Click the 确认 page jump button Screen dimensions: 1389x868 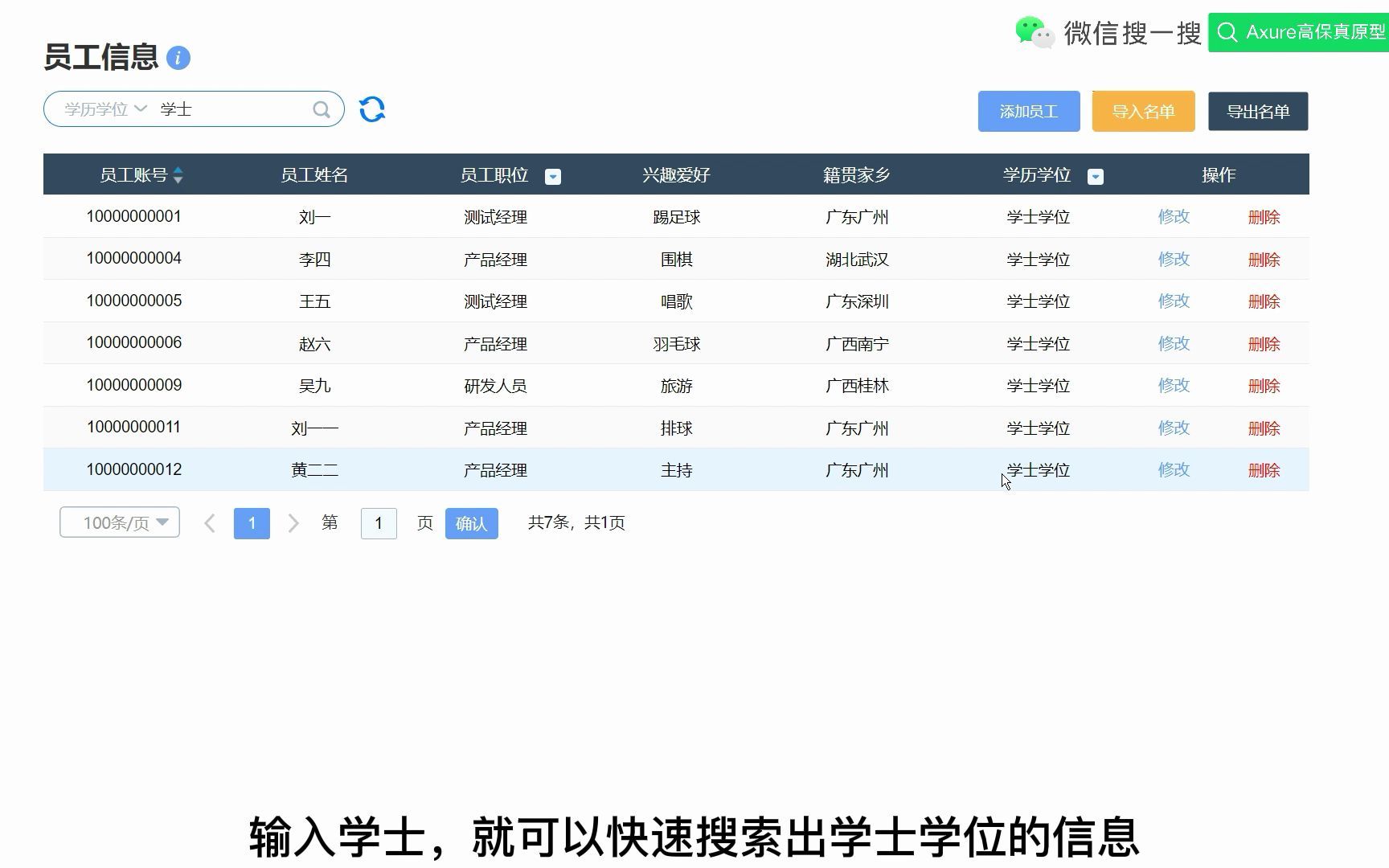(x=472, y=523)
